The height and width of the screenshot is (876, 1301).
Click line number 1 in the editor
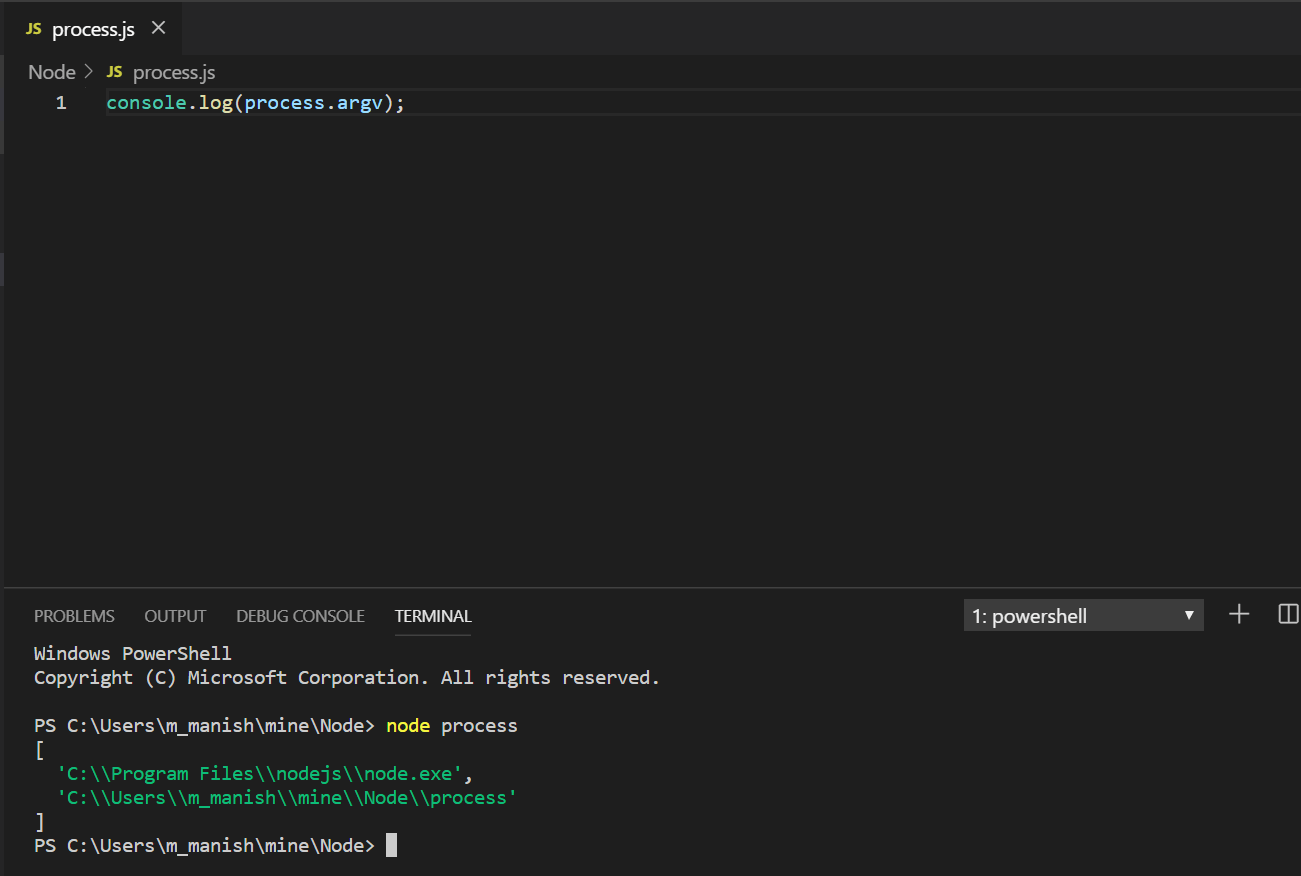tap(60, 102)
